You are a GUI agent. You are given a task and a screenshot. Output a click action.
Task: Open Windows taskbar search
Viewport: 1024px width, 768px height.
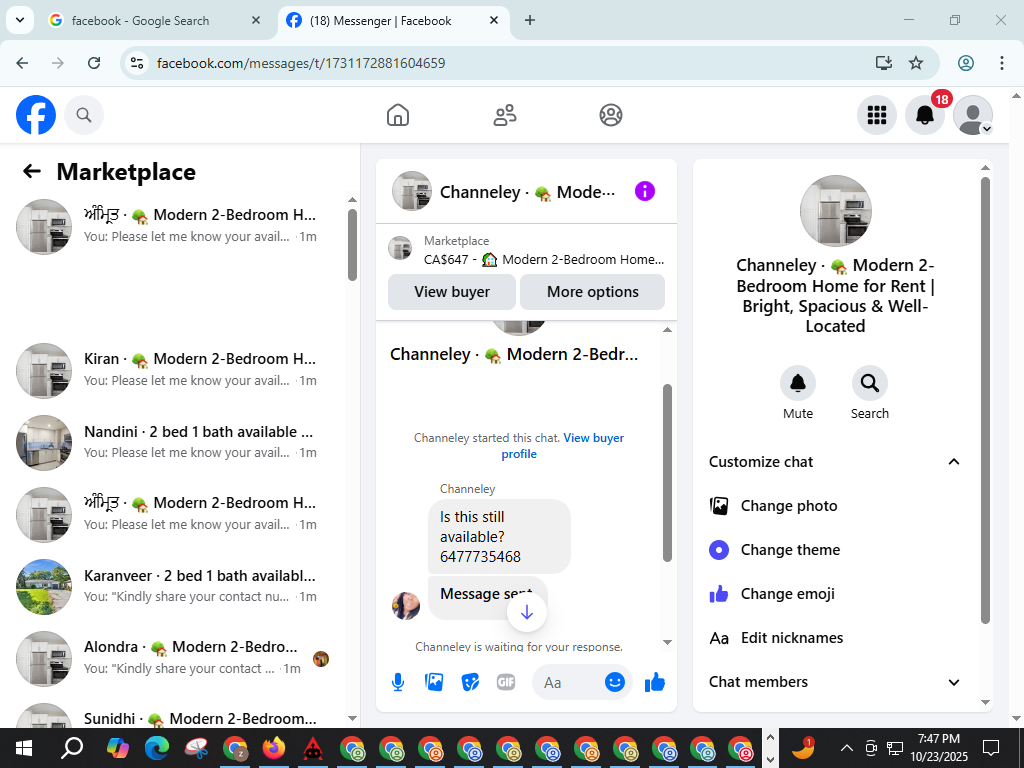[x=72, y=748]
